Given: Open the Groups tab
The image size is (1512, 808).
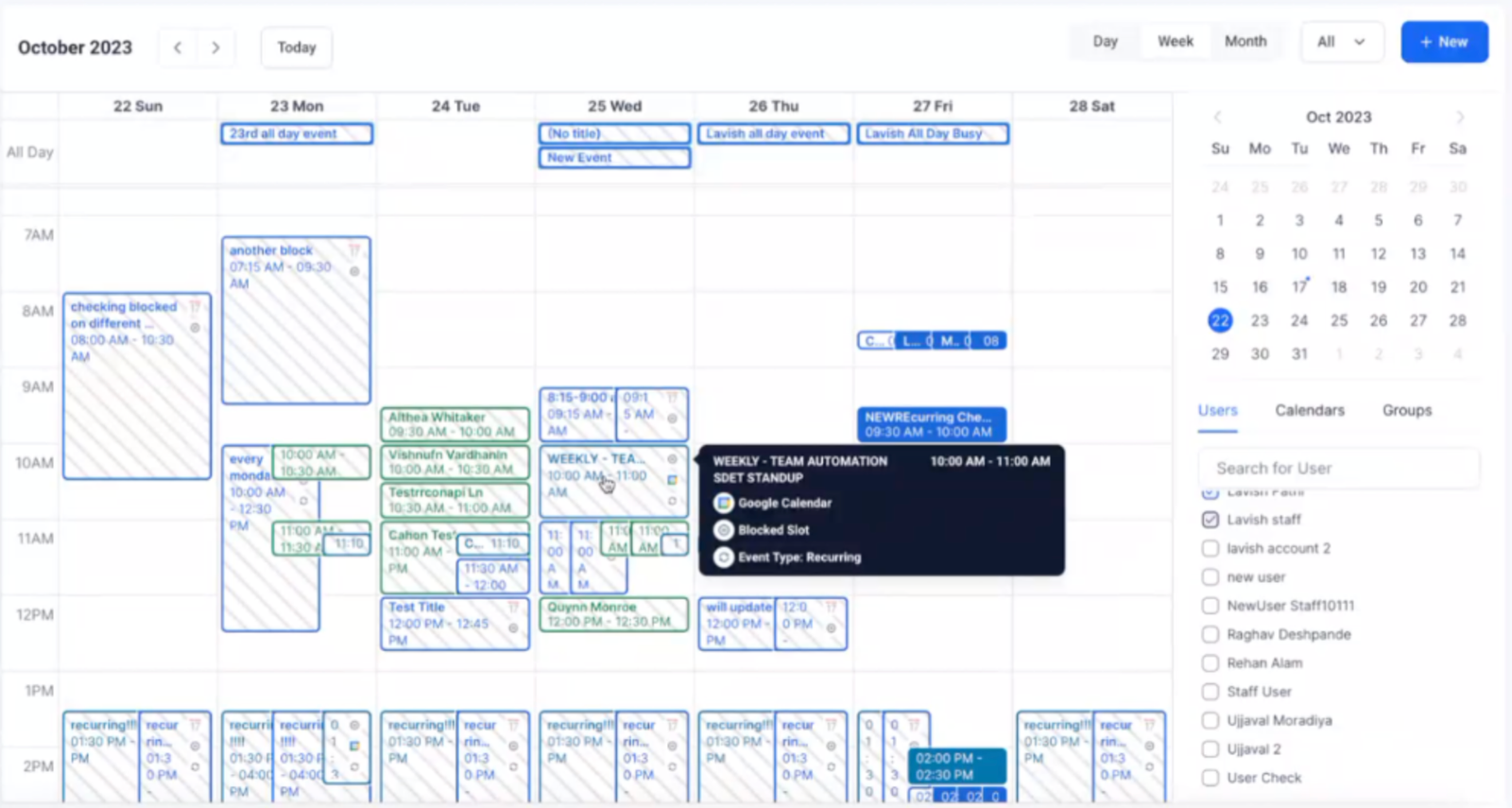Looking at the screenshot, I should pos(1406,410).
